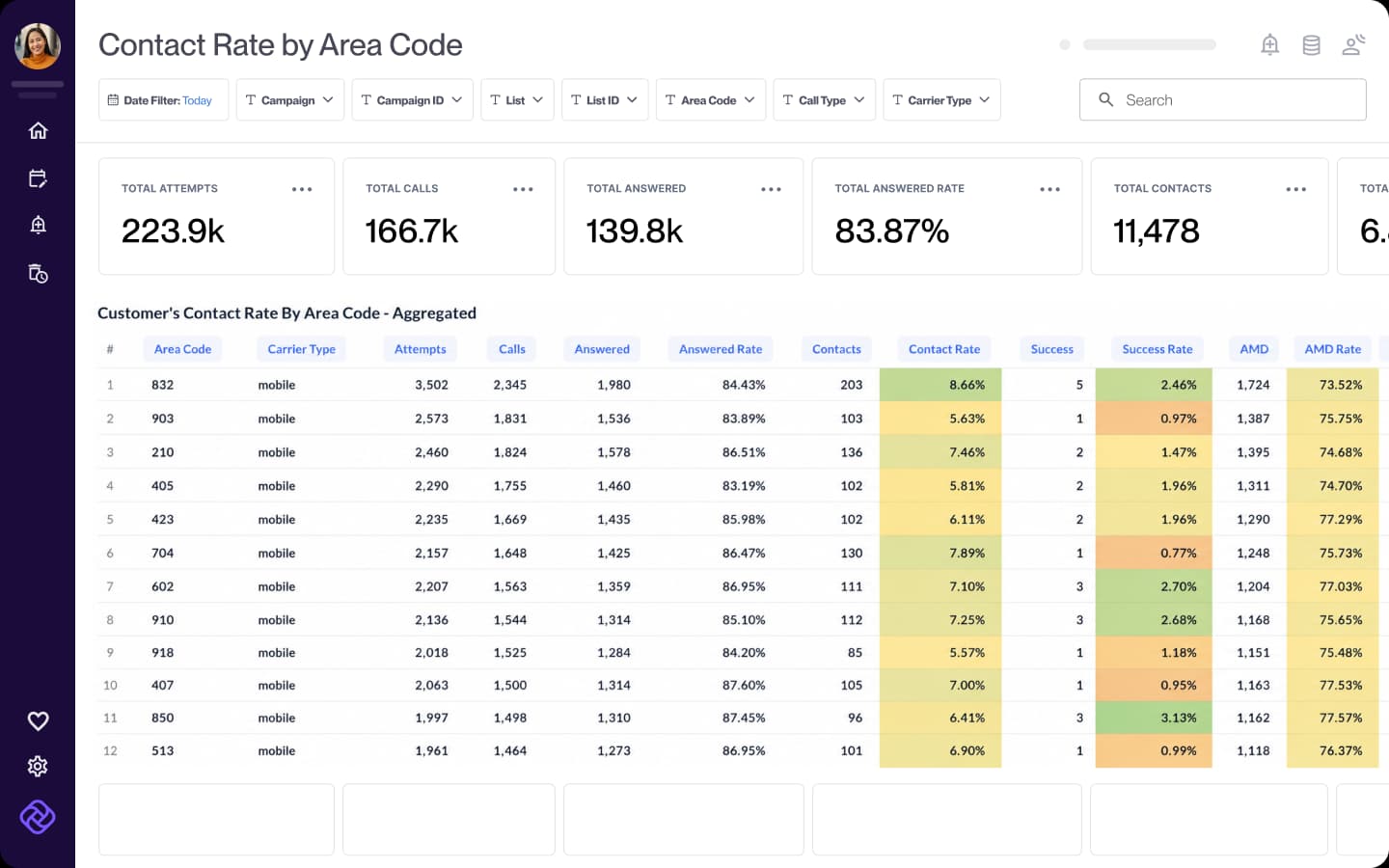Expand the Carrier Type filter dropdown
This screenshot has width=1389, height=868.
tap(941, 100)
